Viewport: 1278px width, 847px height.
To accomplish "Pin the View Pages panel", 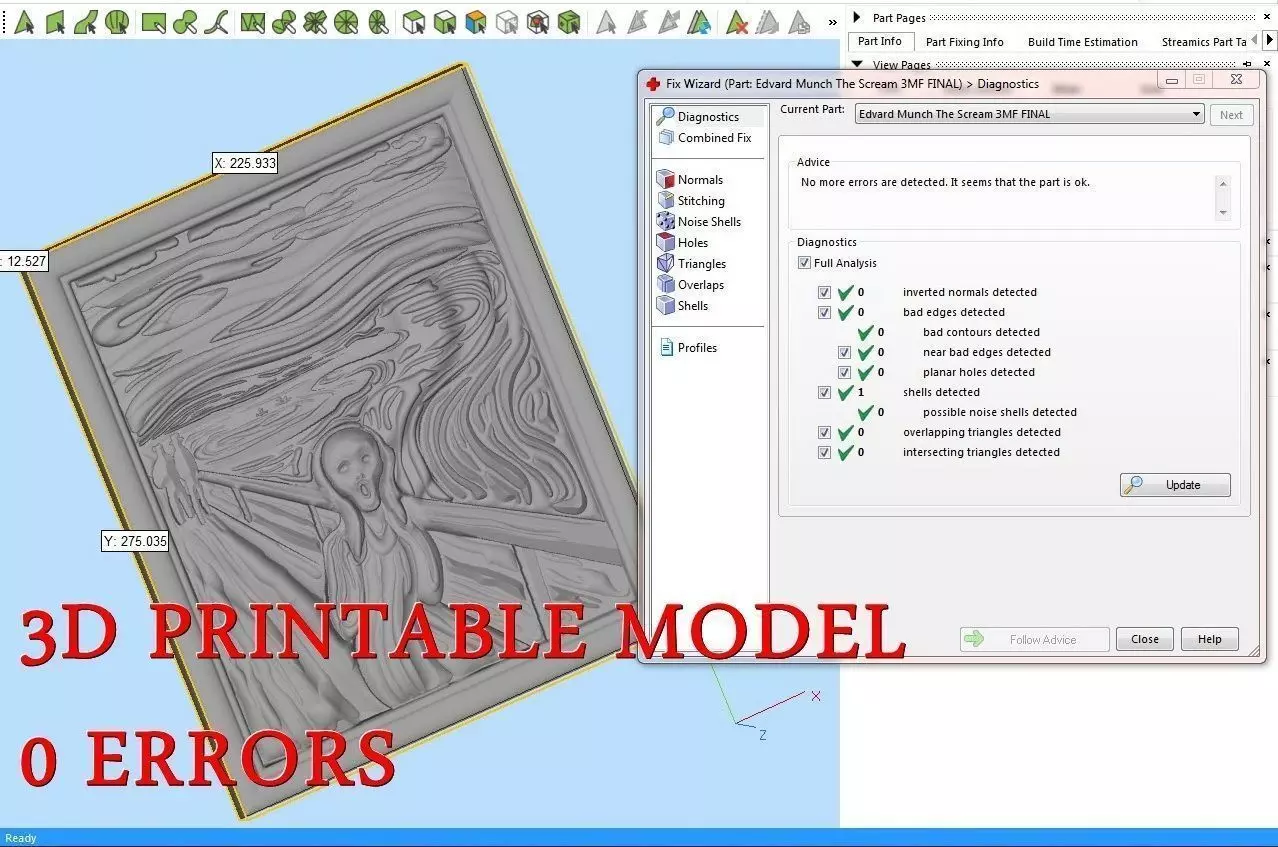I will [x=1247, y=64].
